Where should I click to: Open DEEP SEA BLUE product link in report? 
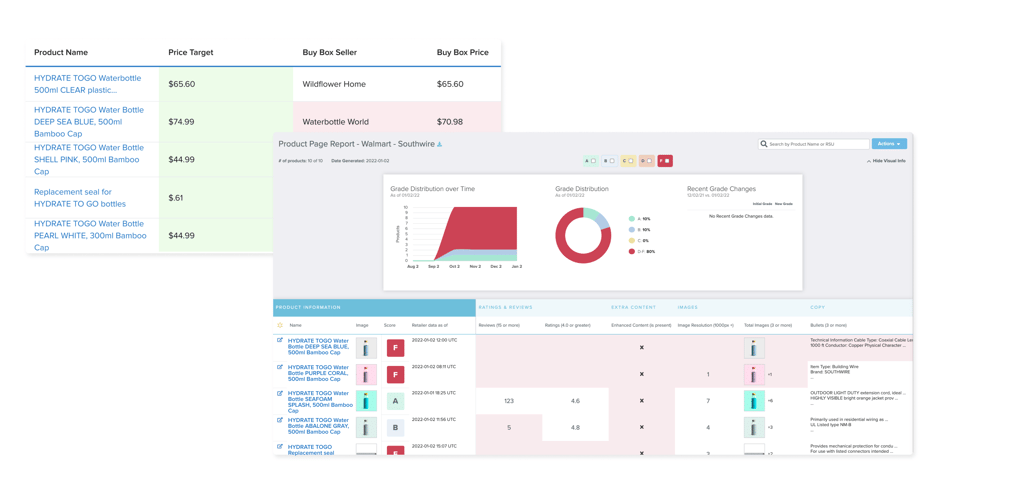(319, 347)
